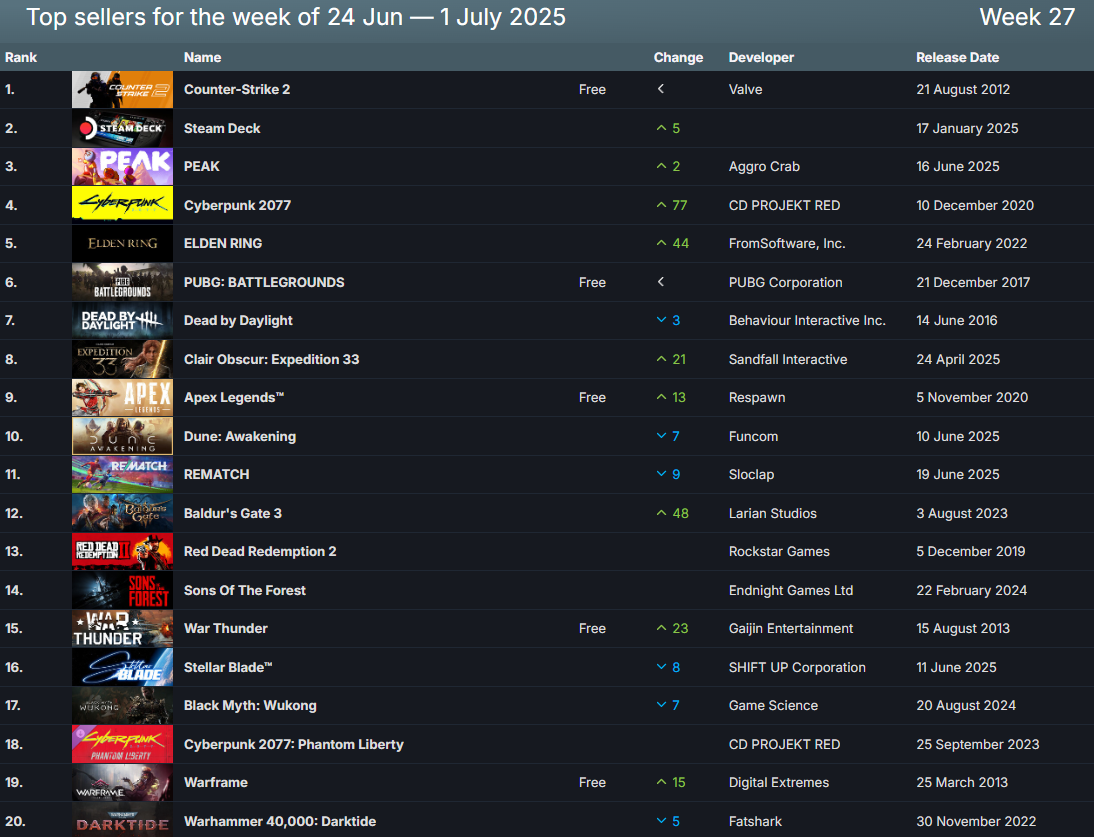Click the Free label for Warframe
Screen dimensions: 1094x837
click(x=592, y=783)
